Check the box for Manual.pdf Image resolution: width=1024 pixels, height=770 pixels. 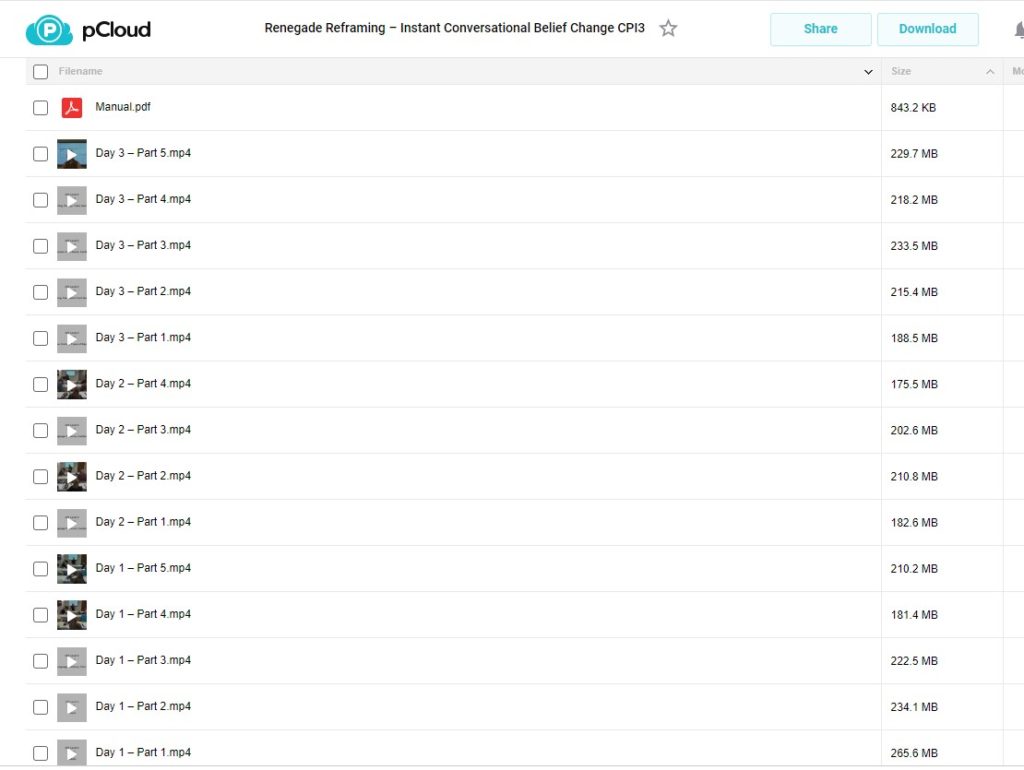tap(40, 108)
